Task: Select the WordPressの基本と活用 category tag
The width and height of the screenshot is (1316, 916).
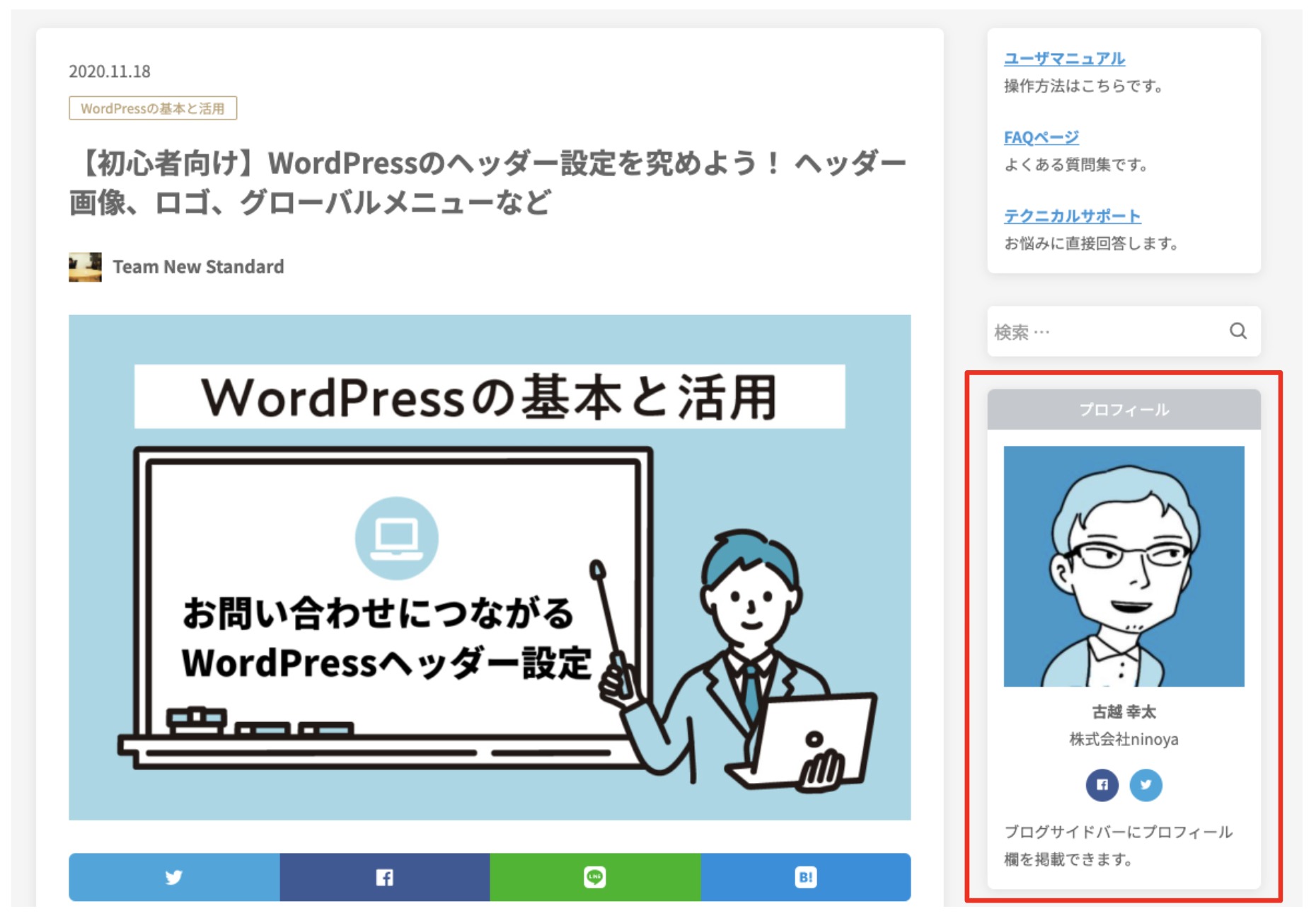Action: pyautogui.click(x=153, y=108)
